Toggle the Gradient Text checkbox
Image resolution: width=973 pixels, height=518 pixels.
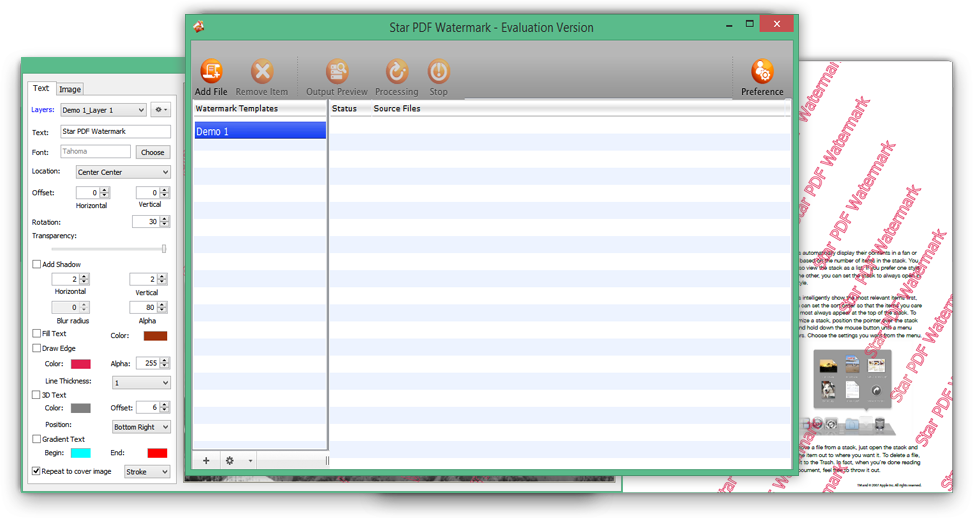37,439
